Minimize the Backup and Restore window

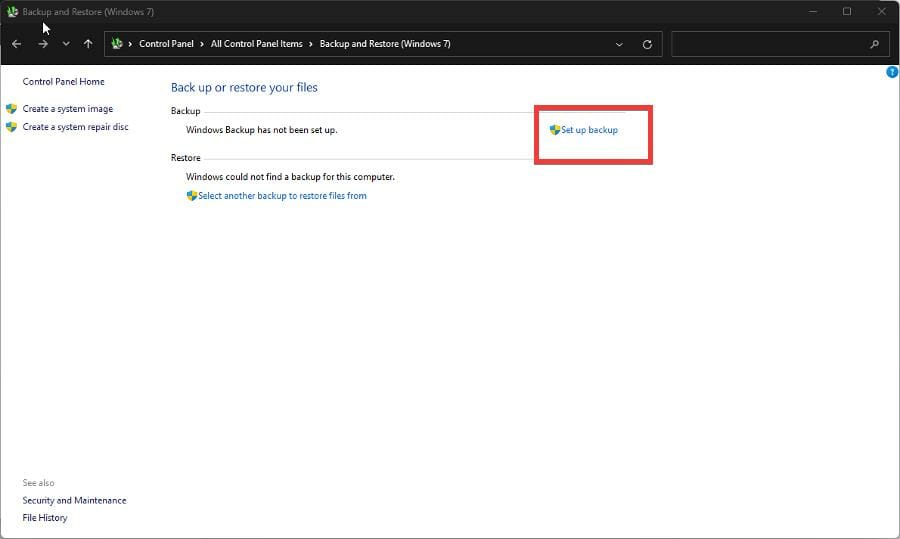[813, 11]
